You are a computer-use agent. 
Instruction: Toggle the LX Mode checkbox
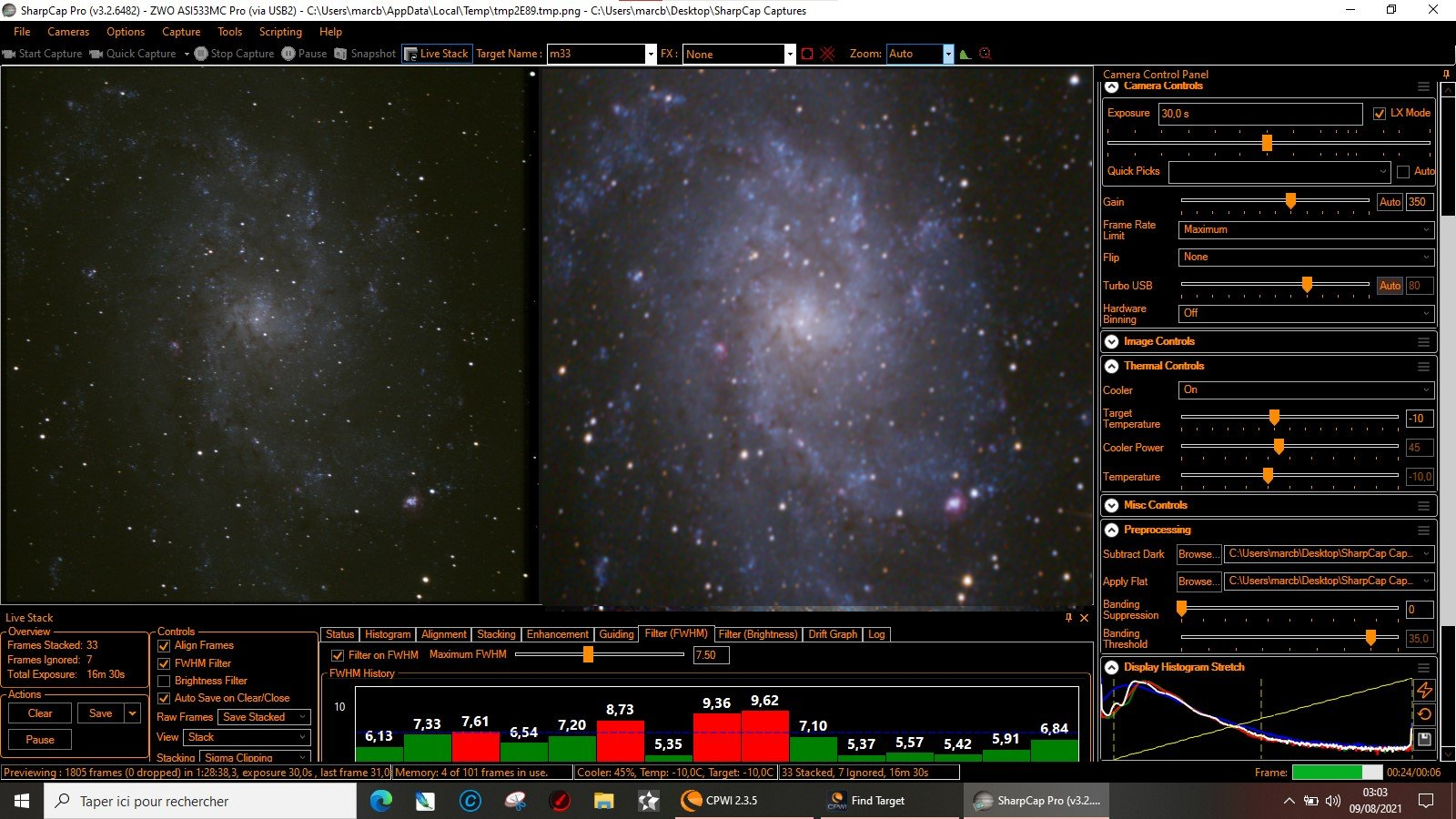(1380, 114)
